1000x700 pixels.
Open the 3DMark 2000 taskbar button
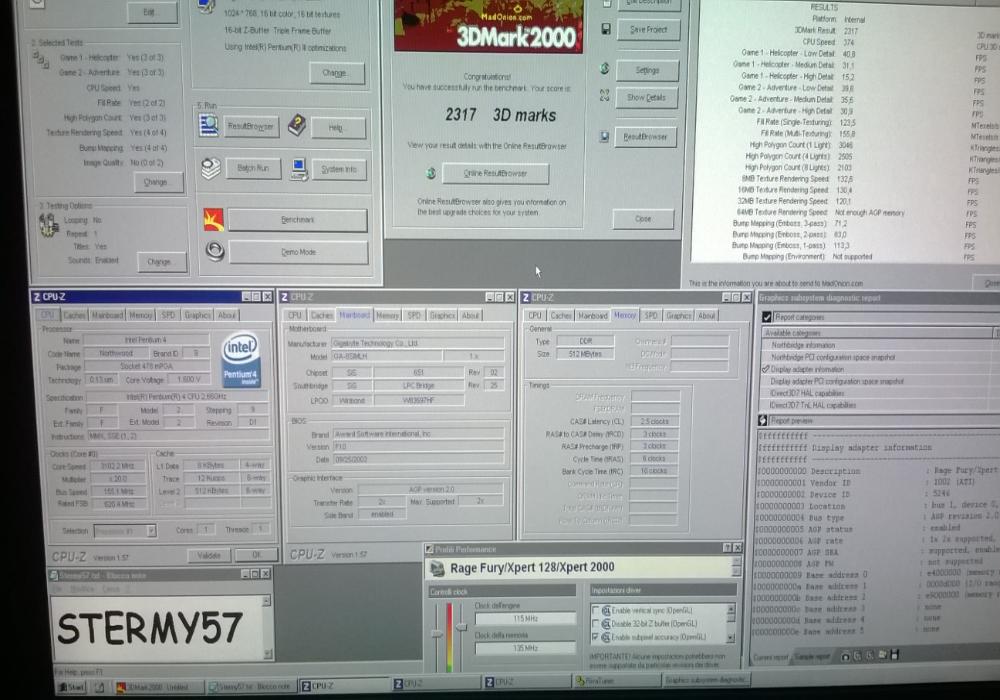point(158,687)
